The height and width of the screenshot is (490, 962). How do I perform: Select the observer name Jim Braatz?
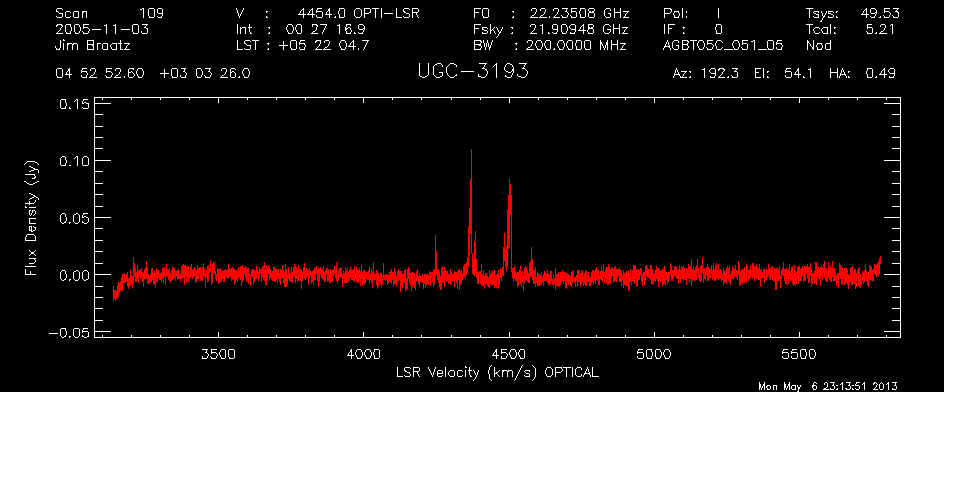click(93, 45)
